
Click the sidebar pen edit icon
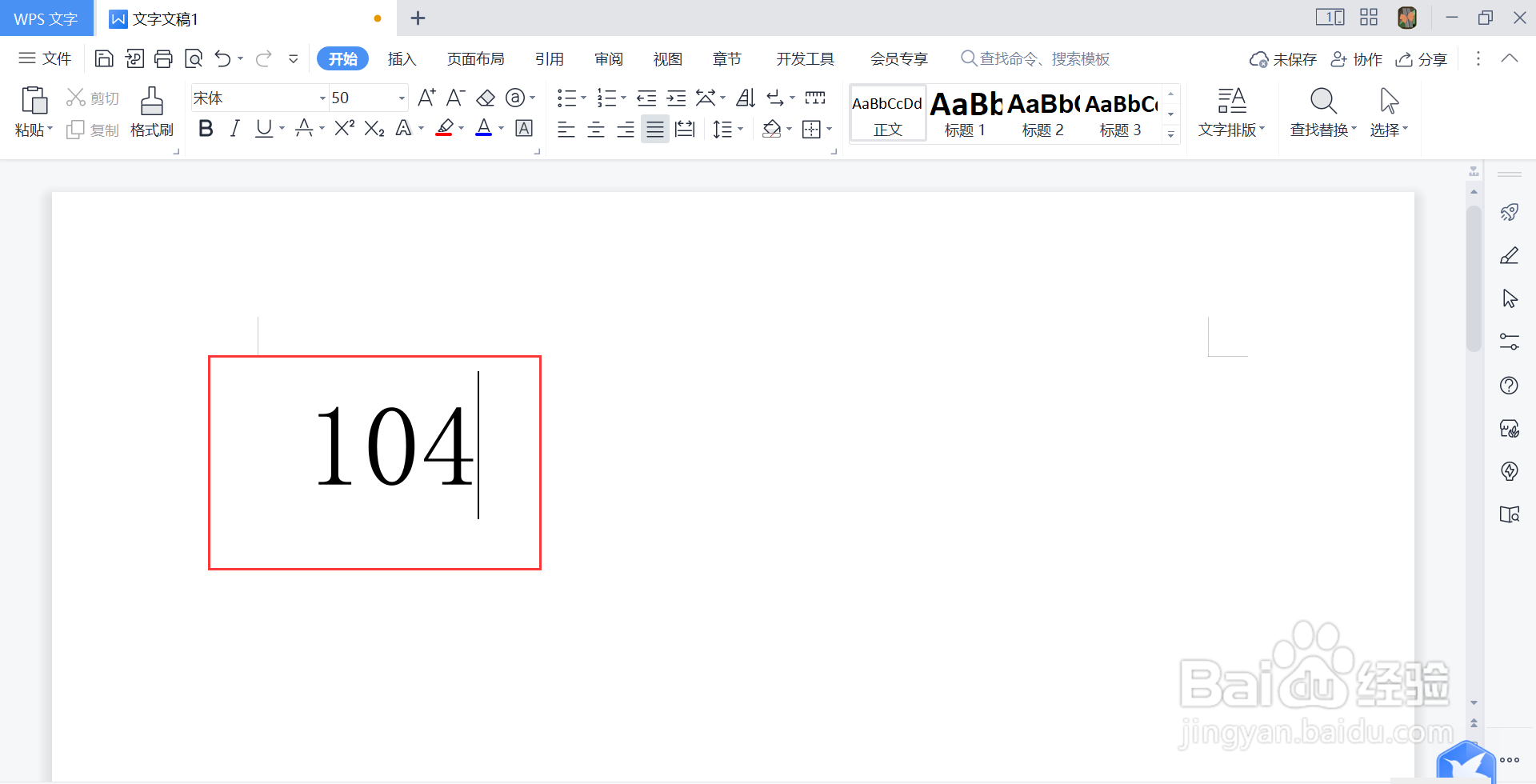click(x=1510, y=255)
